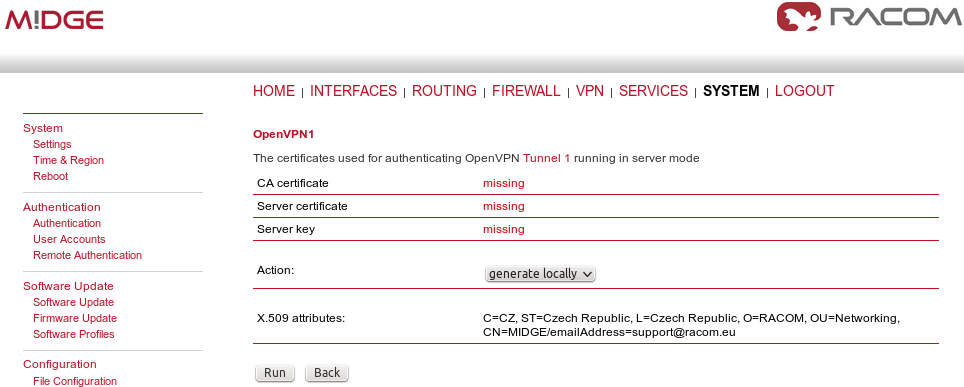This screenshot has height=387, width=964.
Task: Click the MIDGE logo
Action: [54, 20]
